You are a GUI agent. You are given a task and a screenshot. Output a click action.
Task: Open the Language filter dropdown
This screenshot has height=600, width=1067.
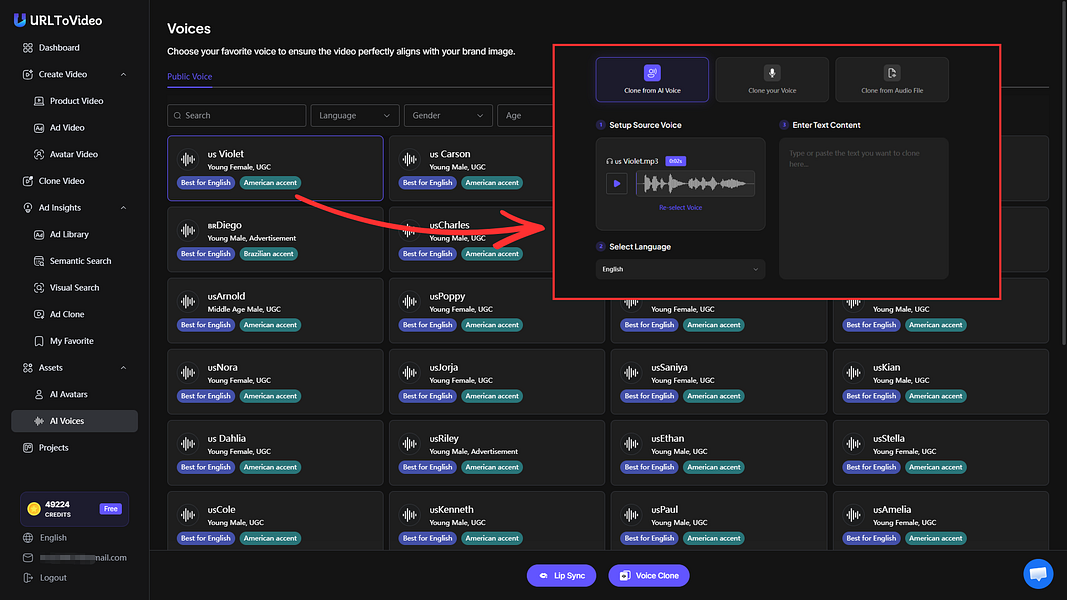click(x=355, y=116)
